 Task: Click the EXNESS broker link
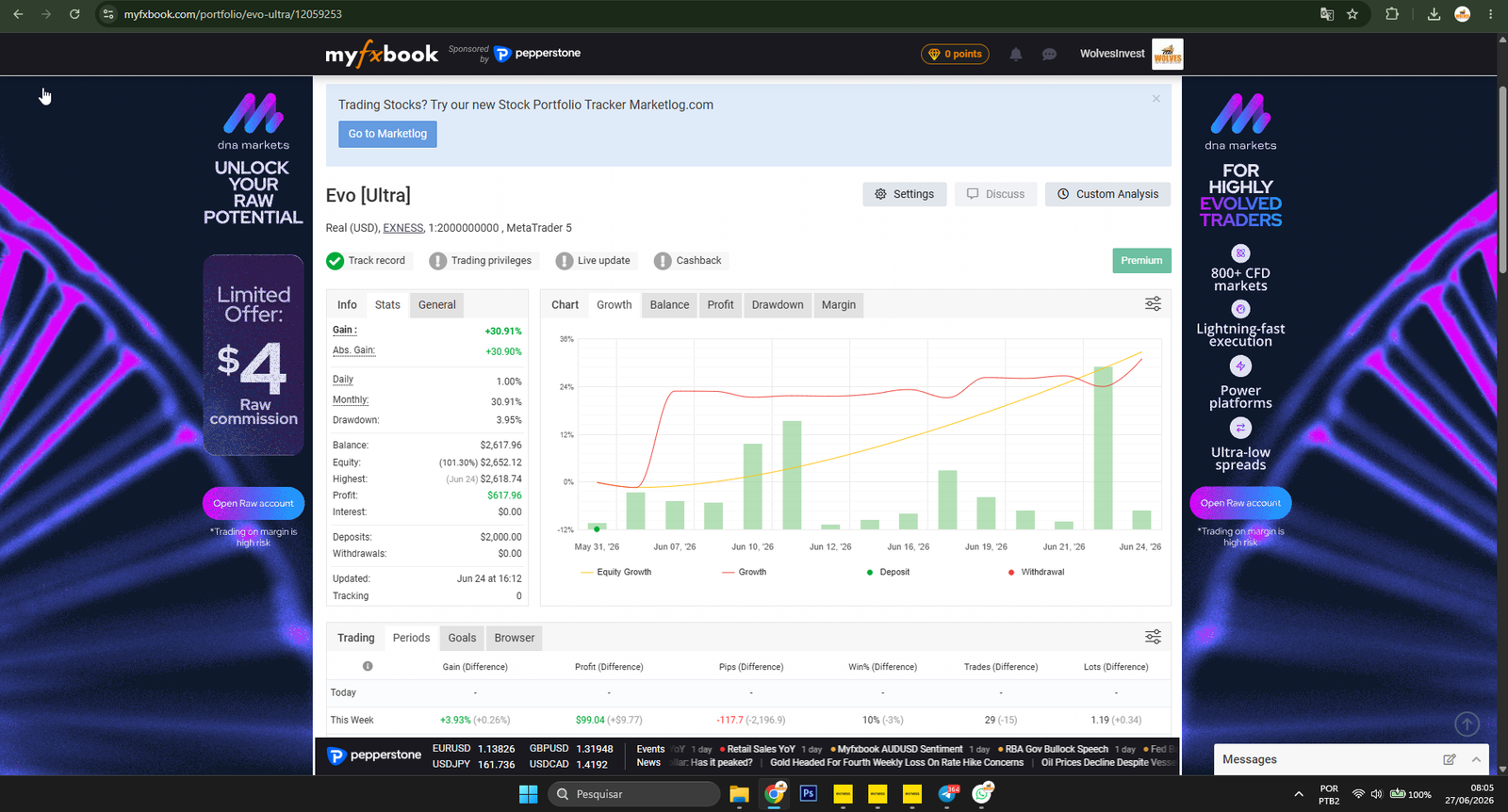click(403, 228)
